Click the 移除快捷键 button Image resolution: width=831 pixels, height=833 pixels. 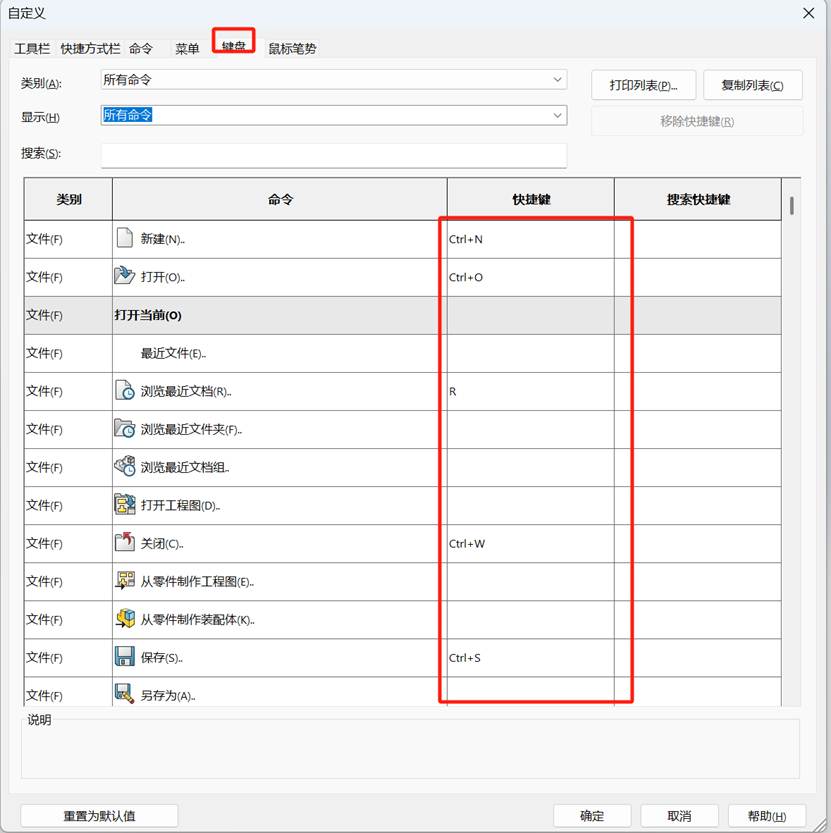tap(697, 121)
